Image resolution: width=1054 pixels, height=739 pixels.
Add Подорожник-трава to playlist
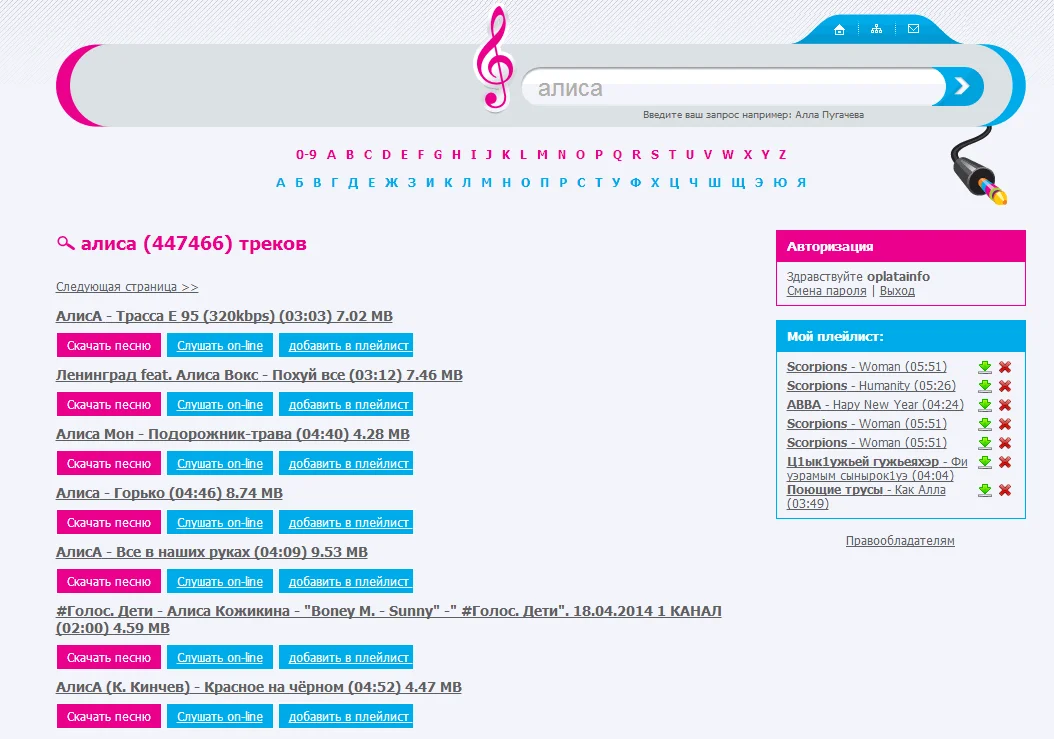(x=346, y=463)
